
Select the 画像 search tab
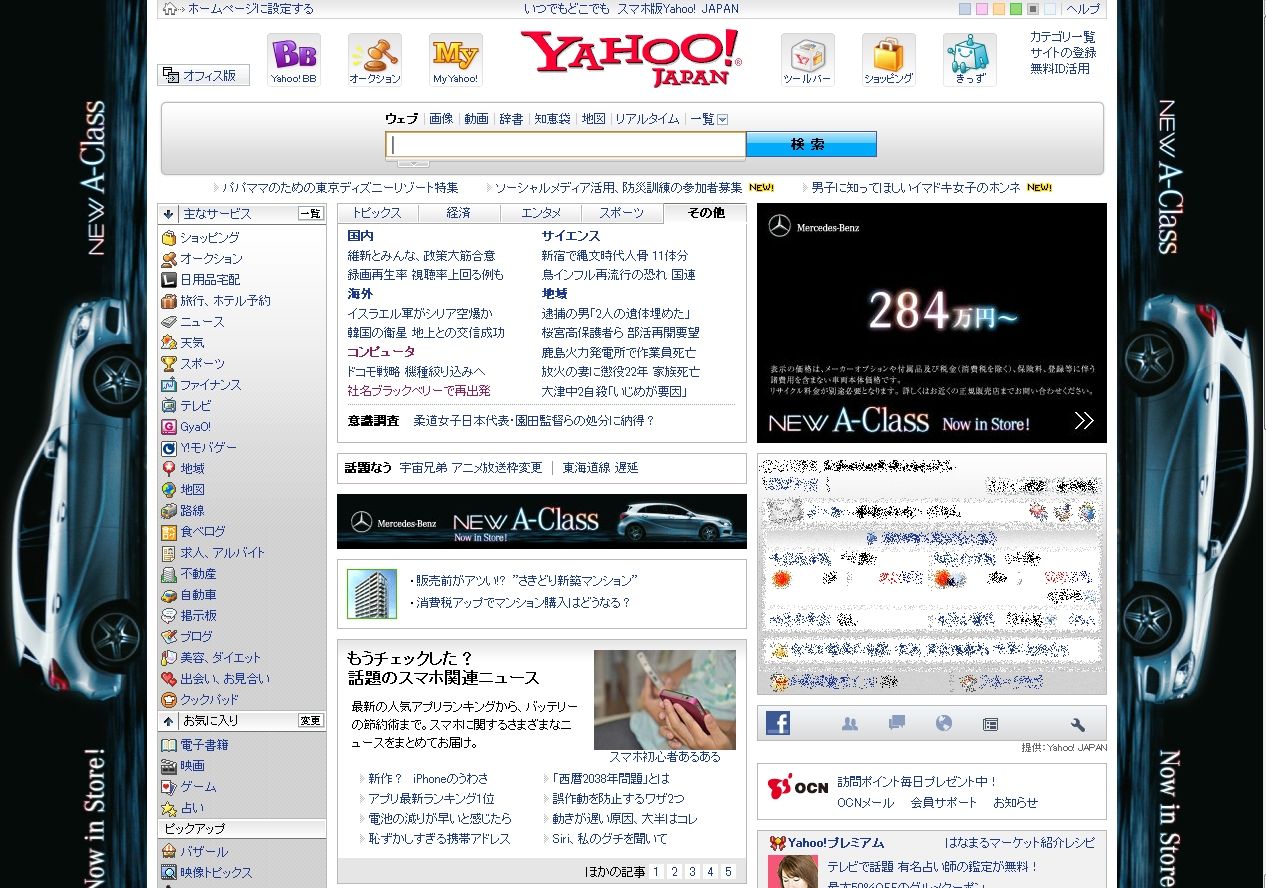click(x=441, y=118)
